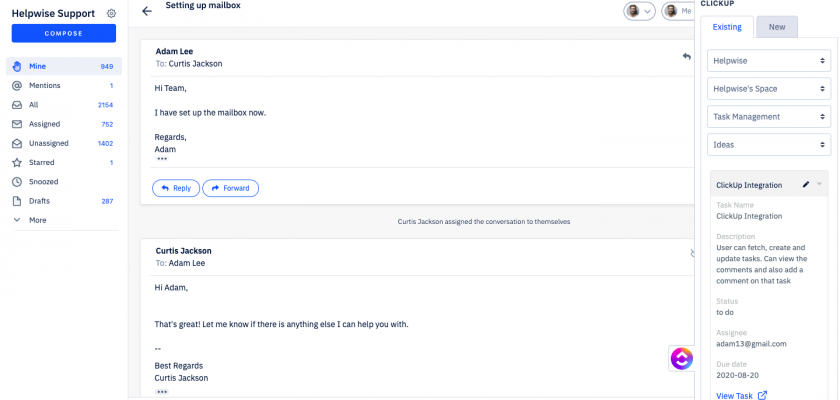The height and width of the screenshot is (400, 840).
Task: Open the Helpwise workspace dropdown
Action: click(x=768, y=61)
